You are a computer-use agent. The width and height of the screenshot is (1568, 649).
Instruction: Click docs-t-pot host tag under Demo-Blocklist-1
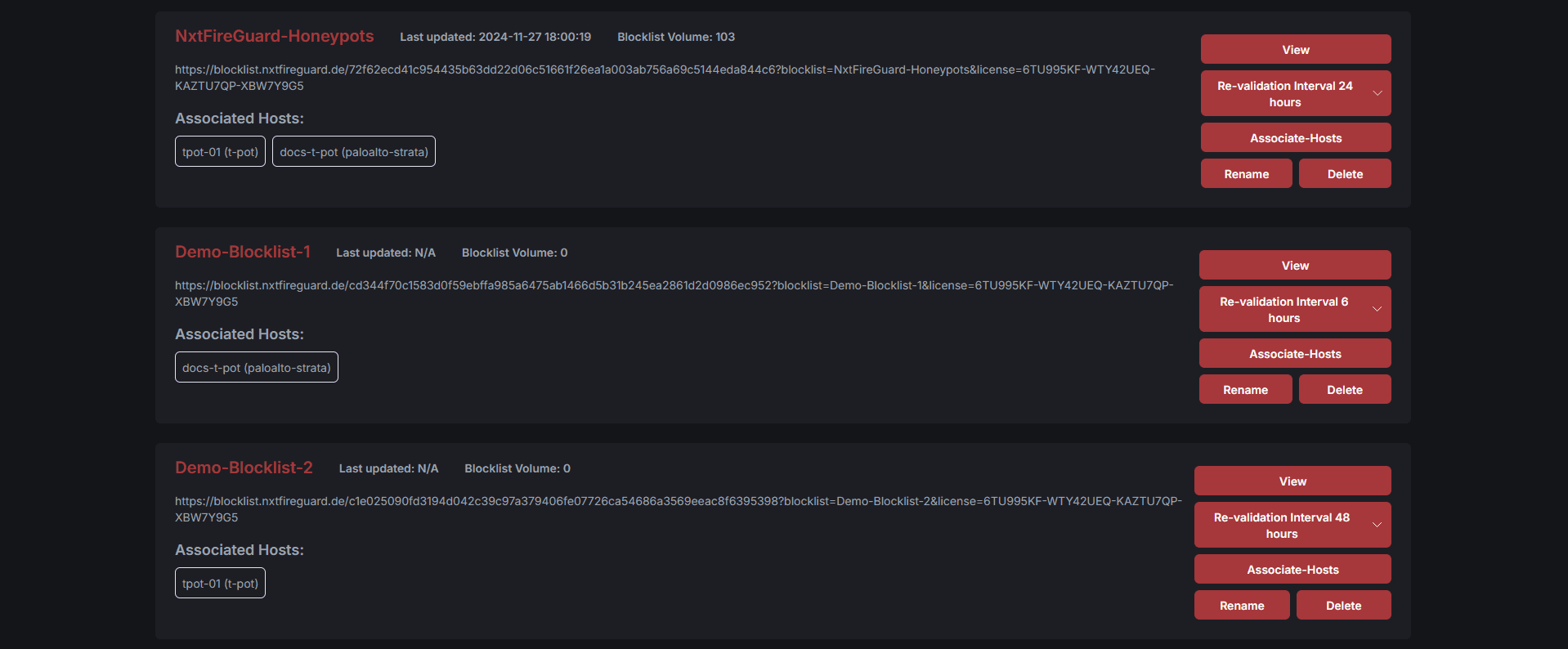click(x=256, y=367)
